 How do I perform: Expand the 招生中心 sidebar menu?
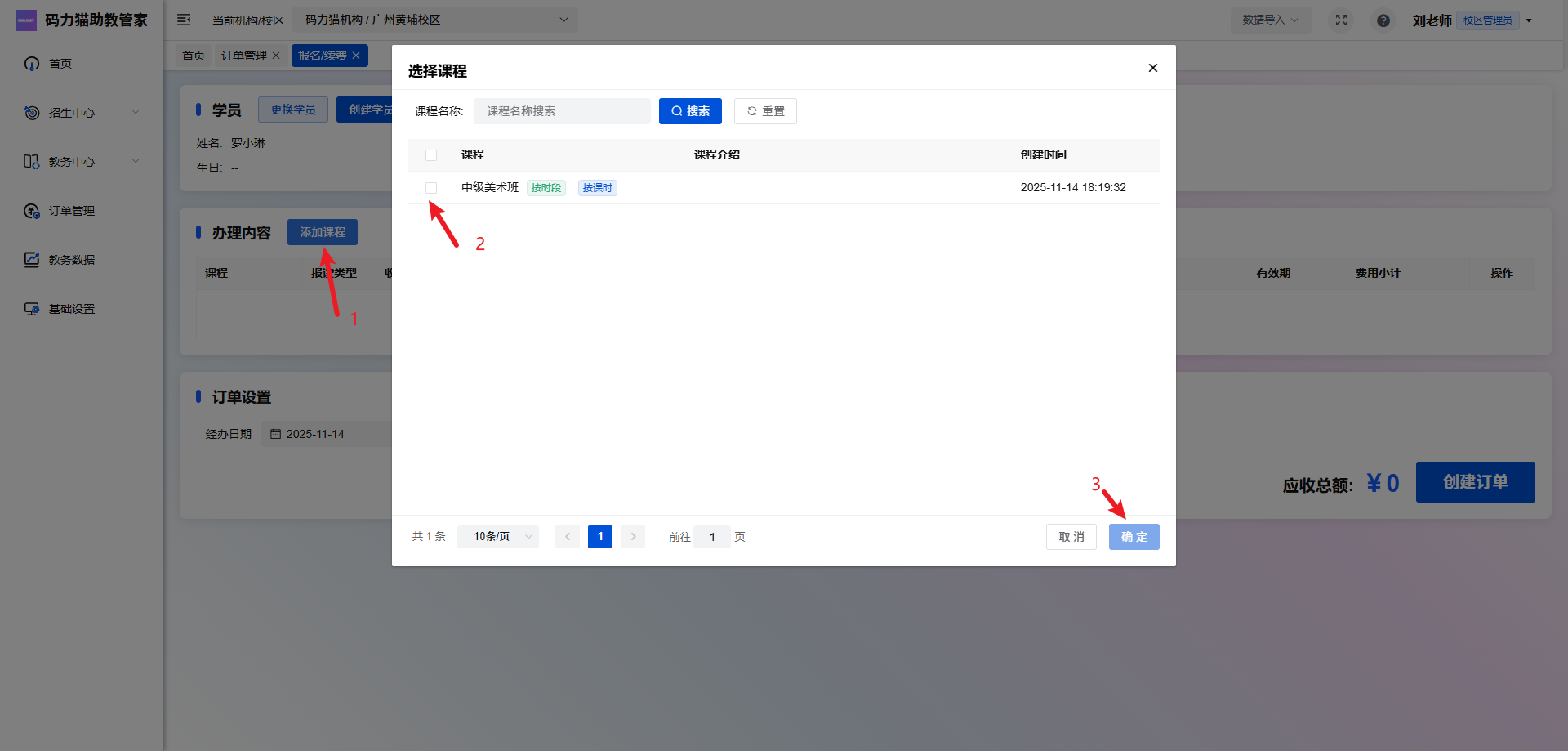pos(82,113)
